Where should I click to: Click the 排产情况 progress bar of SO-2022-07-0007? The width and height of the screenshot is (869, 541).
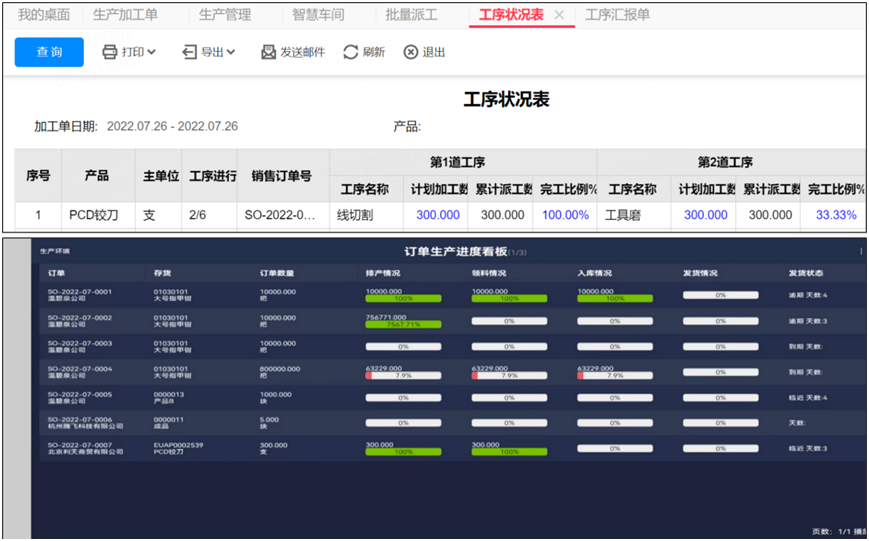403,451
